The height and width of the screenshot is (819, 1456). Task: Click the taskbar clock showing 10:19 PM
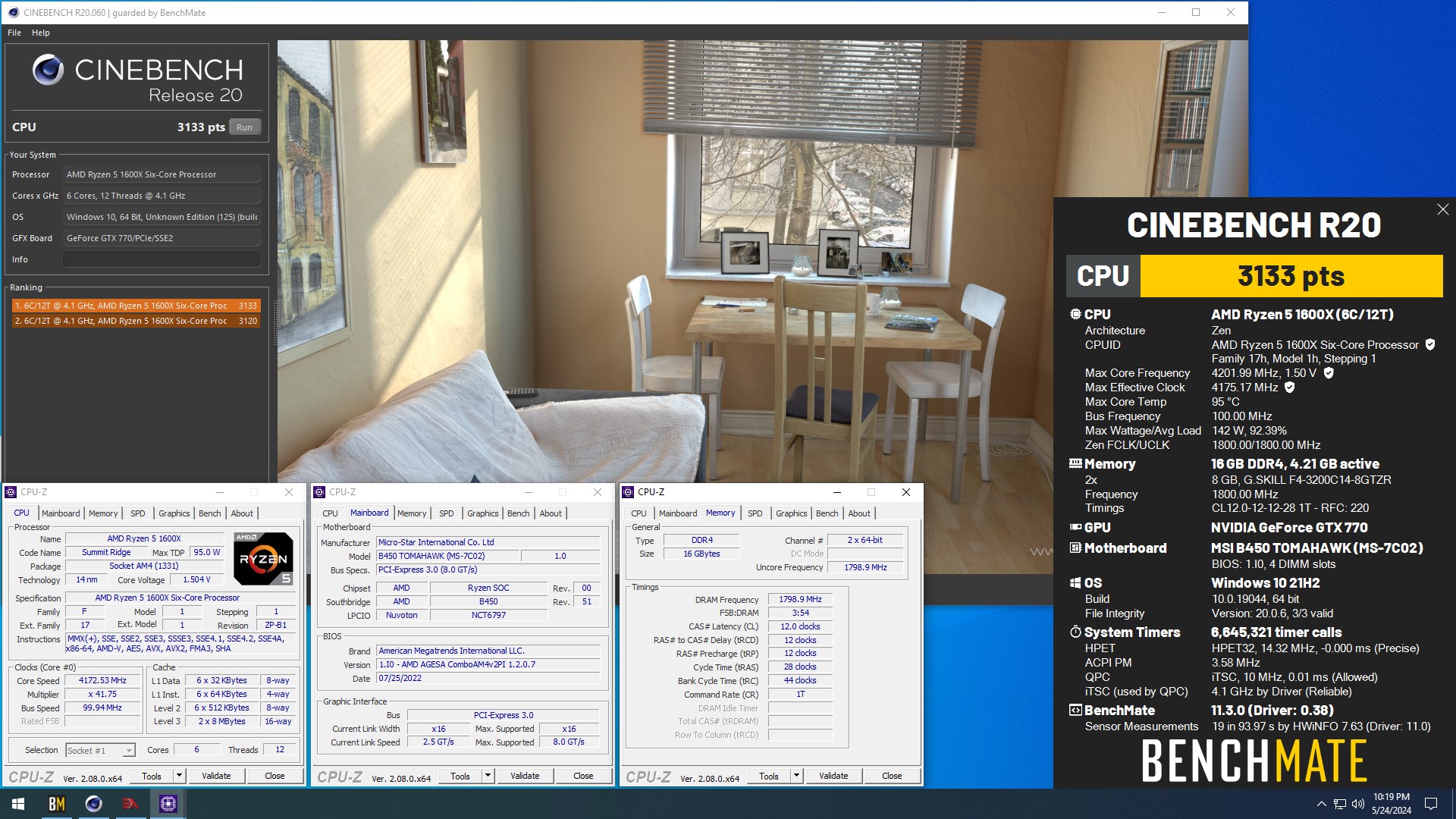pyautogui.click(x=1391, y=804)
